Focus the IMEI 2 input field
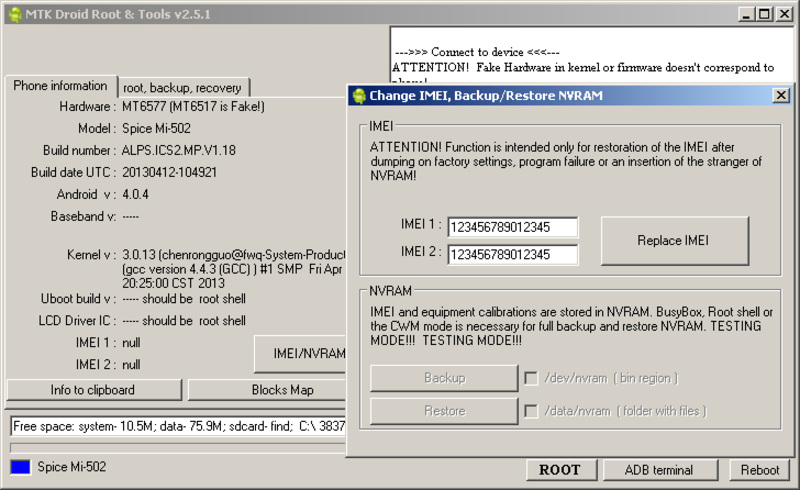The height and width of the screenshot is (490, 800). coord(513,255)
